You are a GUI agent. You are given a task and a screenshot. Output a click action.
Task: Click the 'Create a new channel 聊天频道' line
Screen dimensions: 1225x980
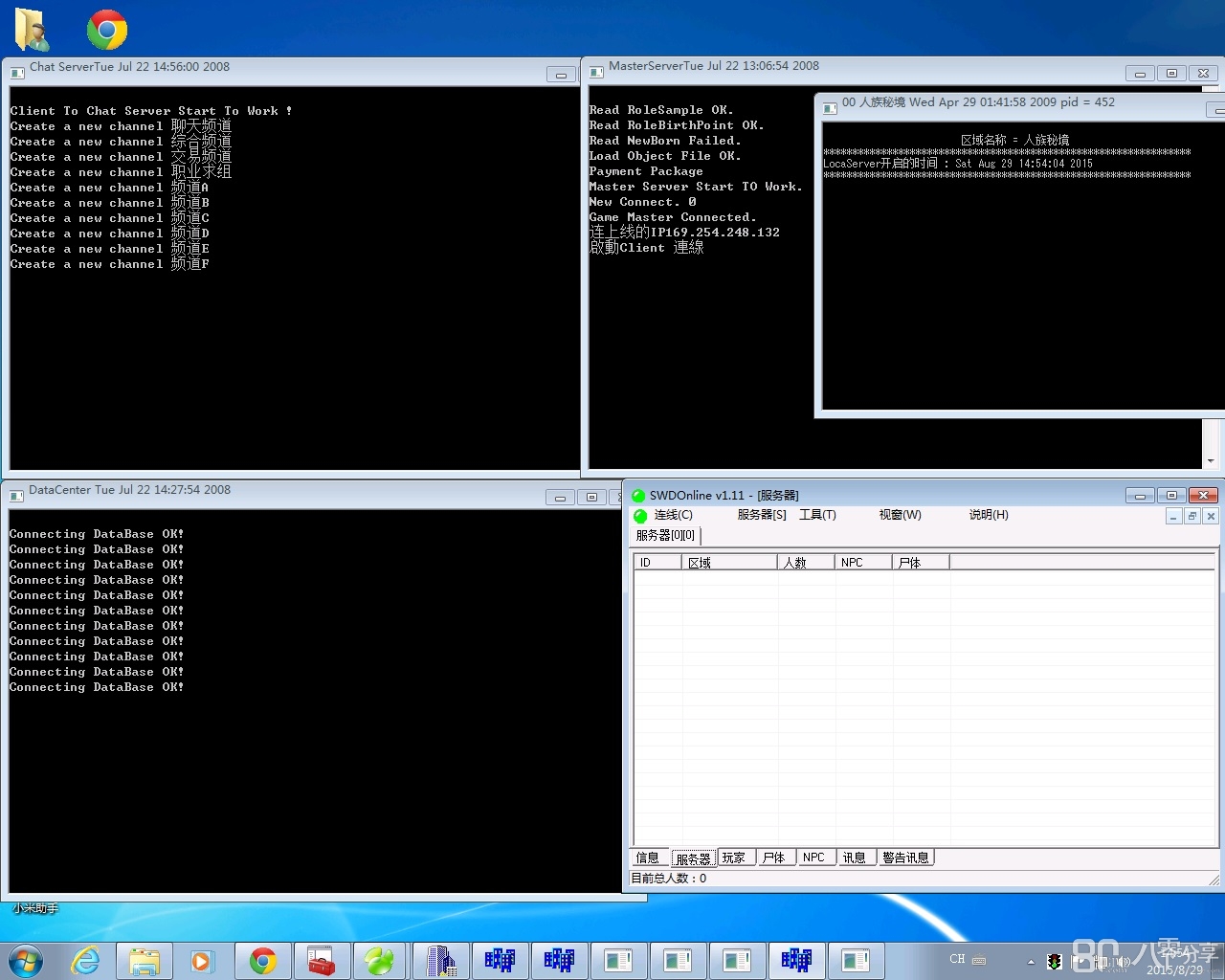coord(121,126)
